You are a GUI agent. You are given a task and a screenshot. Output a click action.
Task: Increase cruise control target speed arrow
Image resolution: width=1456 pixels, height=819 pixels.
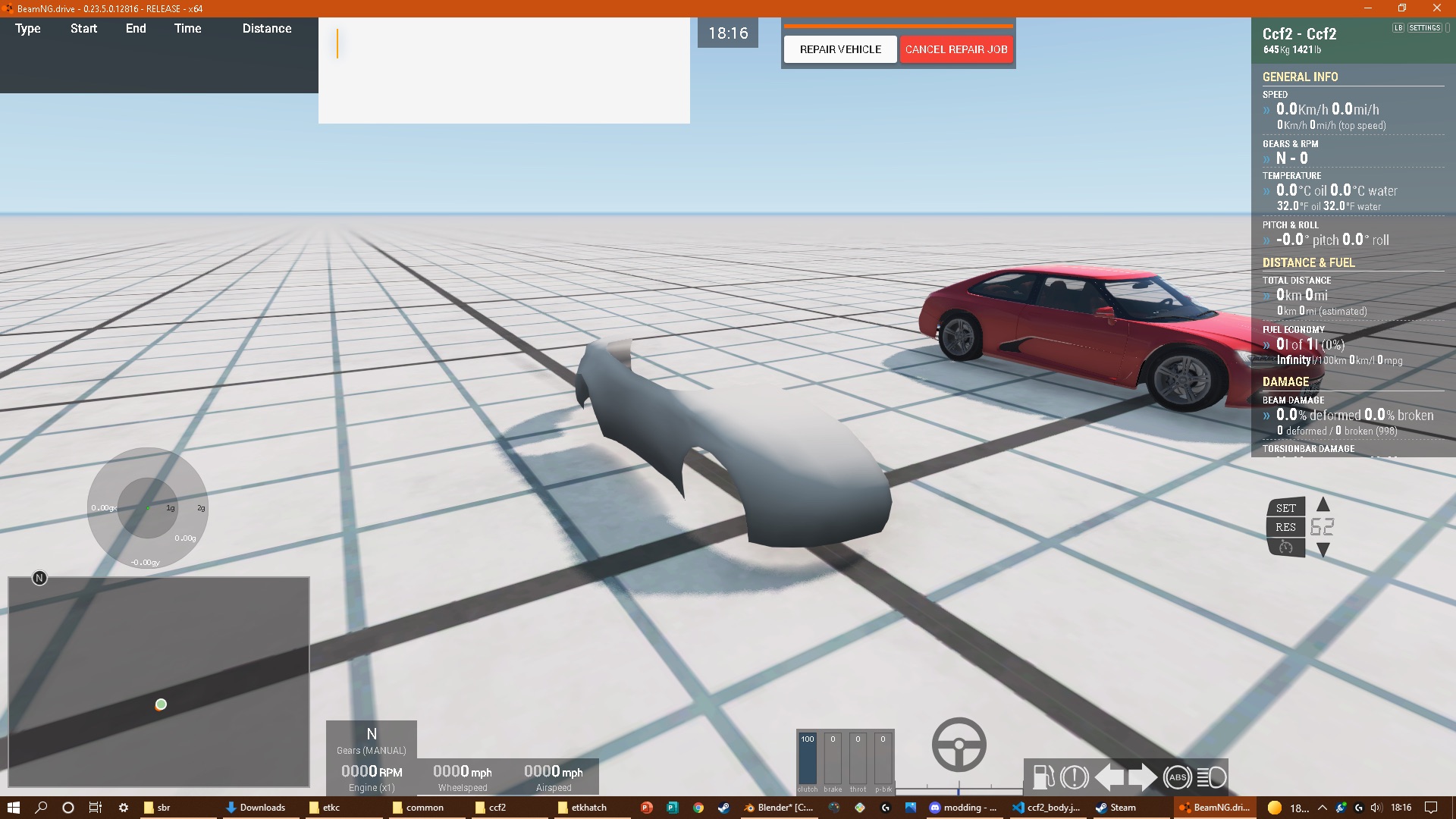[x=1323, y=504]
